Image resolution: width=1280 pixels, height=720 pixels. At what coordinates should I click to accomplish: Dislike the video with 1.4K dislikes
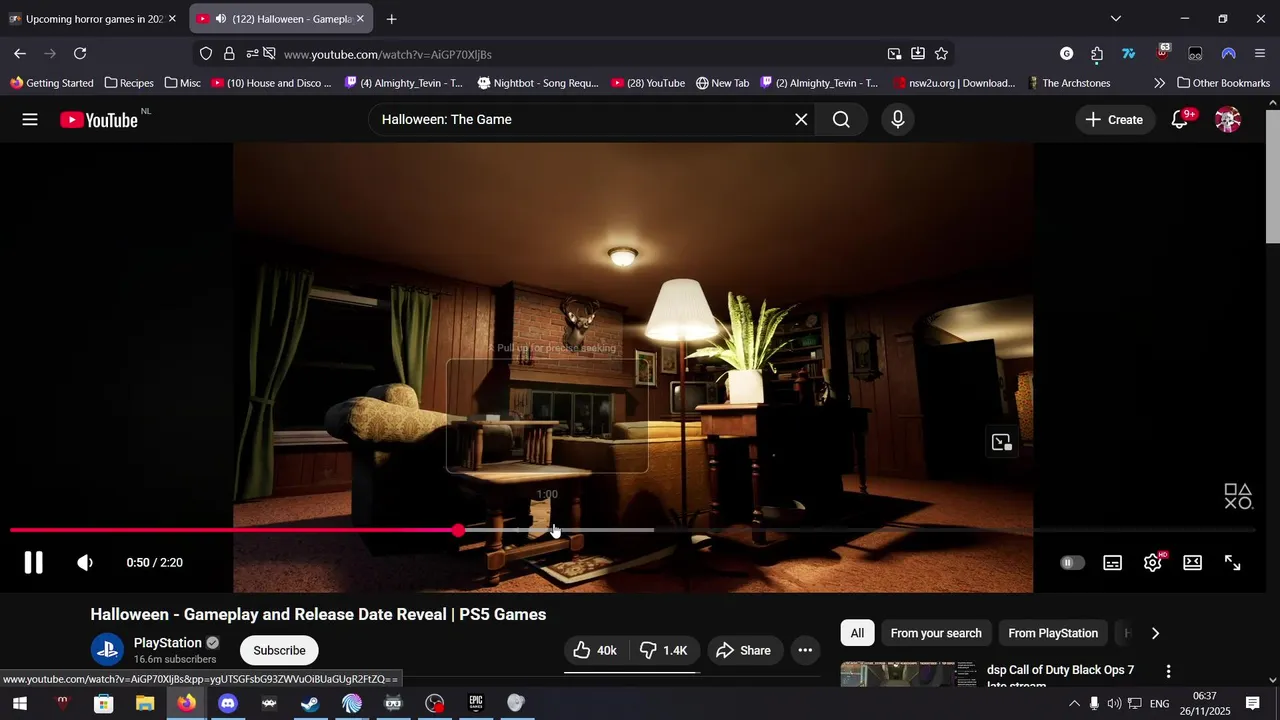pyautogui.click(x=665, y=651)
